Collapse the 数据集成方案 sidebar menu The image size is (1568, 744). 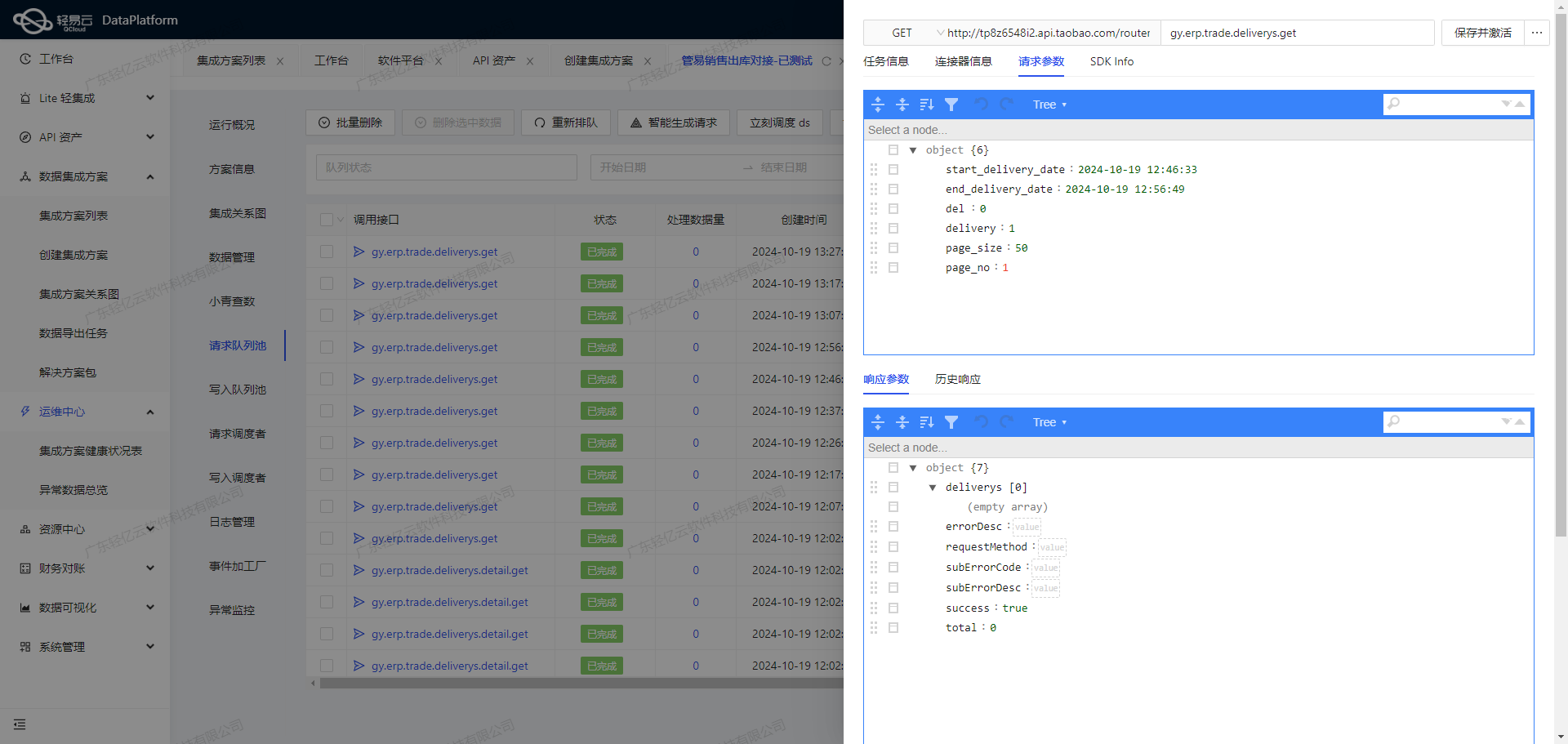coord(86,176)
